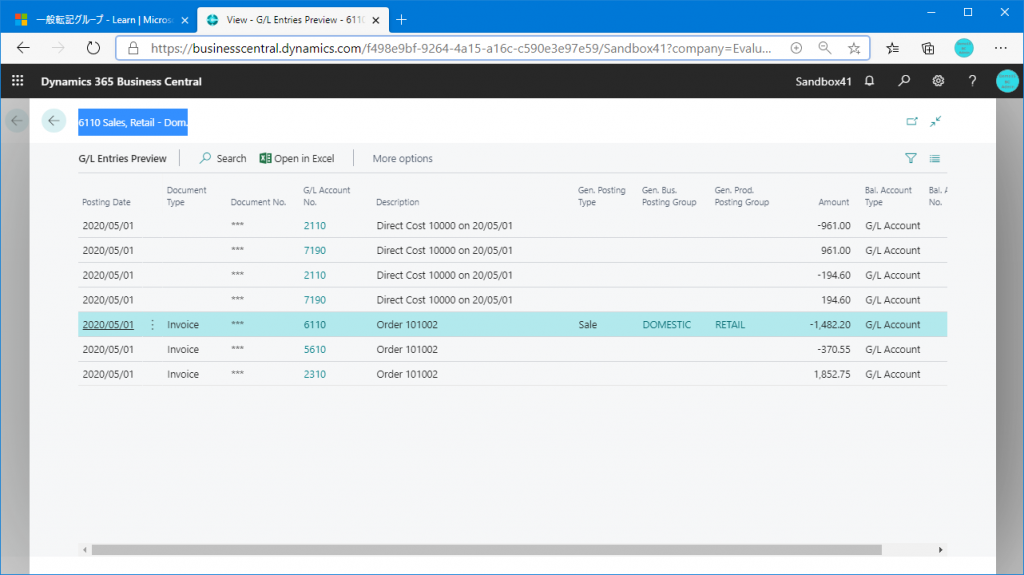Click the horizontal scrollbar thumb

(487, 550)
